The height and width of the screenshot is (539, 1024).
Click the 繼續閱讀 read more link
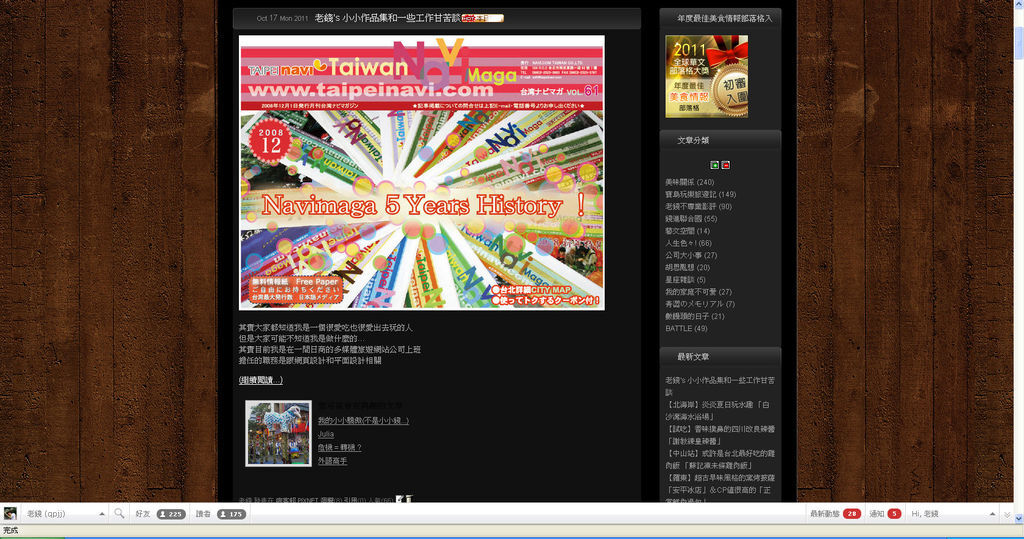click(261, 380)
